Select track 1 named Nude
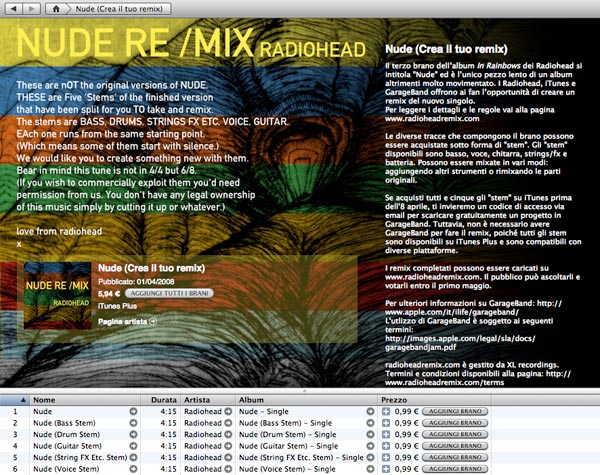600x475 pixels. tap(42, 411)
